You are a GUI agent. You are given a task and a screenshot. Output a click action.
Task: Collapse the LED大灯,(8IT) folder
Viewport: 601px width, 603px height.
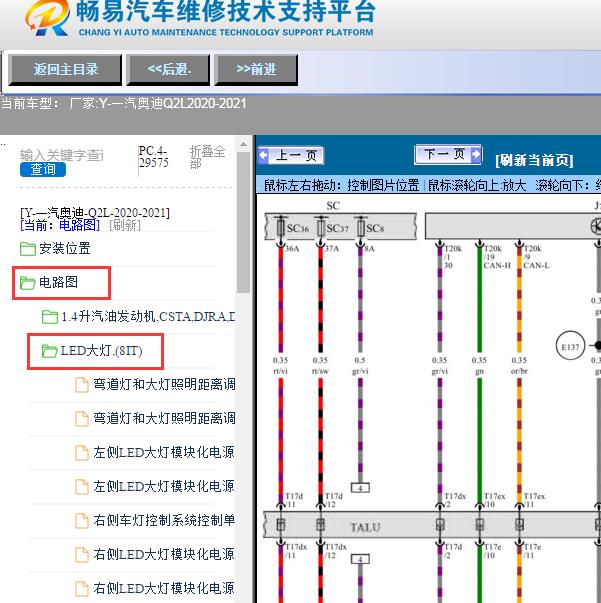tap(102, 351)
